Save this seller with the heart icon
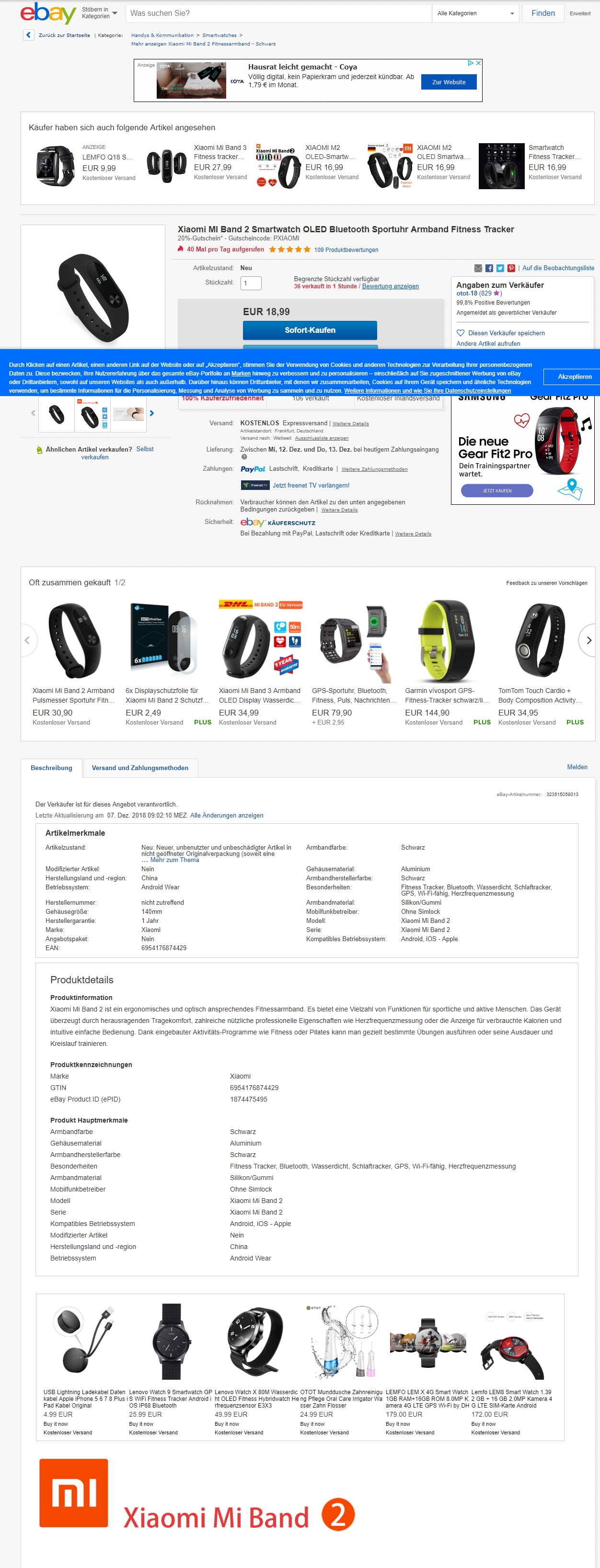This screenshot has width=600, height=1568. click(461, 333)
